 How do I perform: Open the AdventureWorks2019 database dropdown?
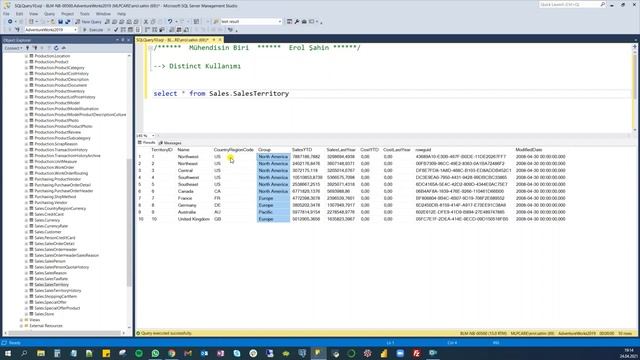(x=51, y=30)
